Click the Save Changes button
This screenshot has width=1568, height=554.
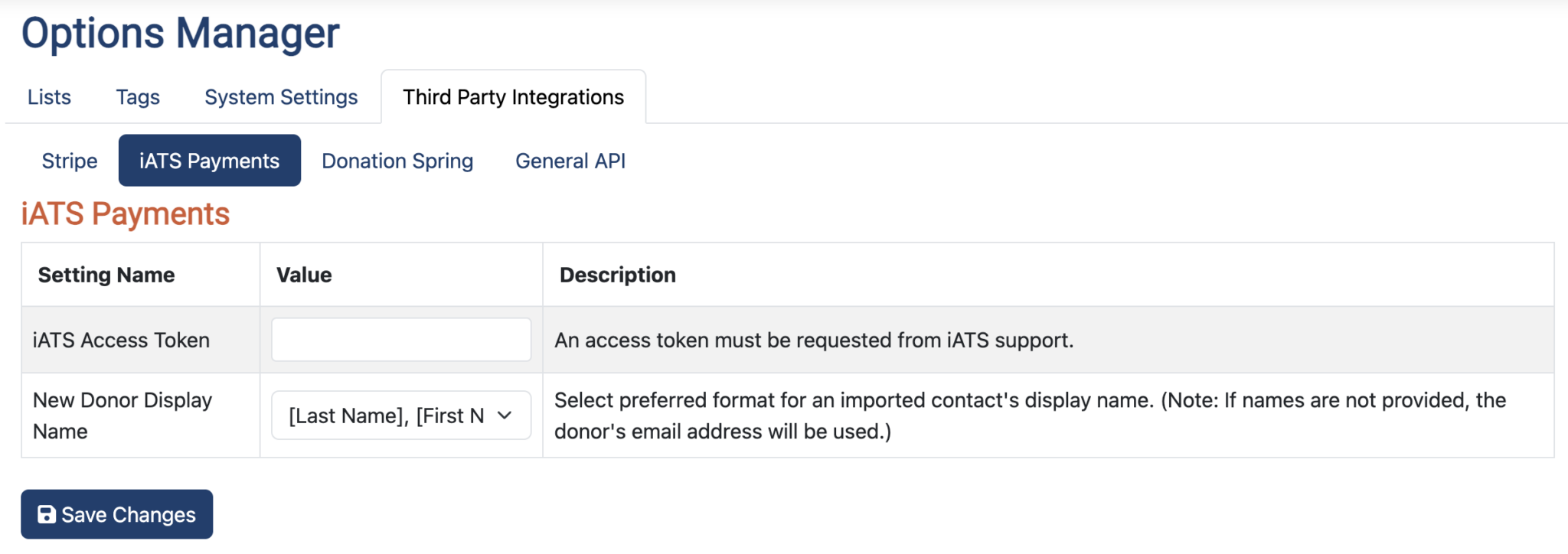pyautogui.click(x=116, y=514)
